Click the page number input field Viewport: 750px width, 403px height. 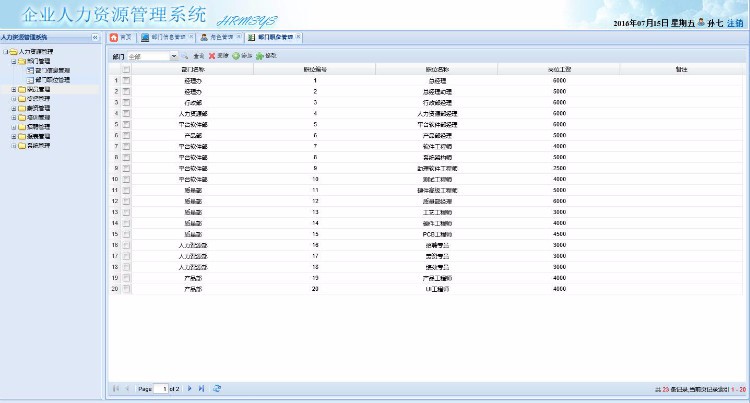161,389
